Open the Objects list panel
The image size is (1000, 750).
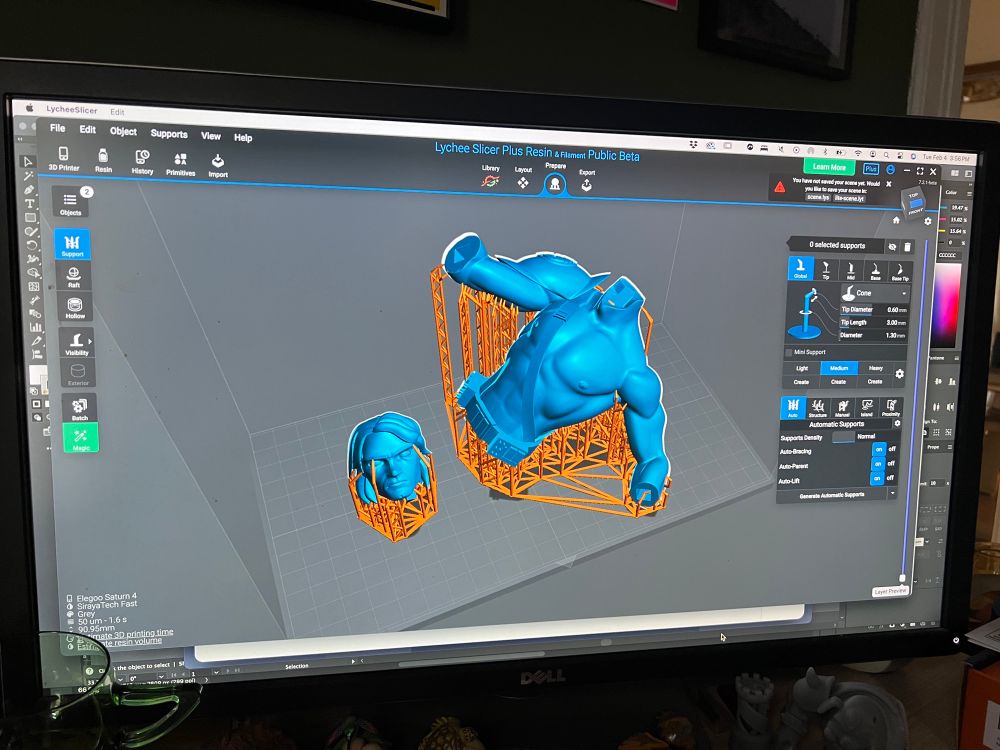point(71,203)
